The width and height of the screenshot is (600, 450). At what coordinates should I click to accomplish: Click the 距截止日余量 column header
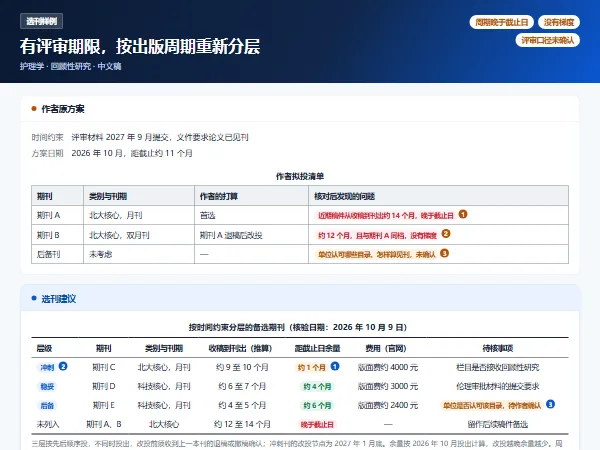(x=318, y=348)
